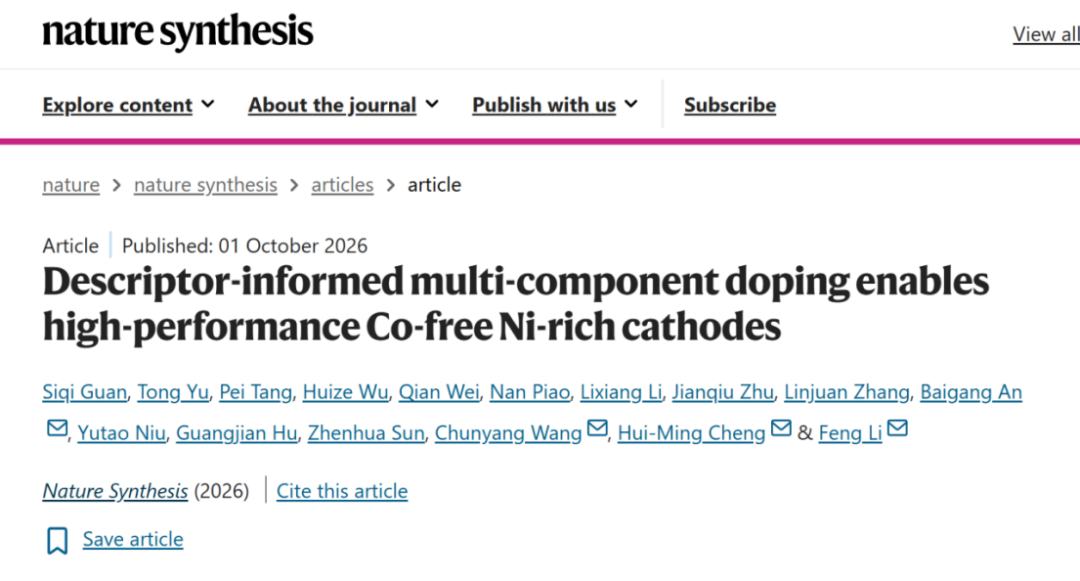The image size is (1080, 581).
Task: Click the envelope icon beside Hui-Ming Cheng
Action: click(781, 428)
